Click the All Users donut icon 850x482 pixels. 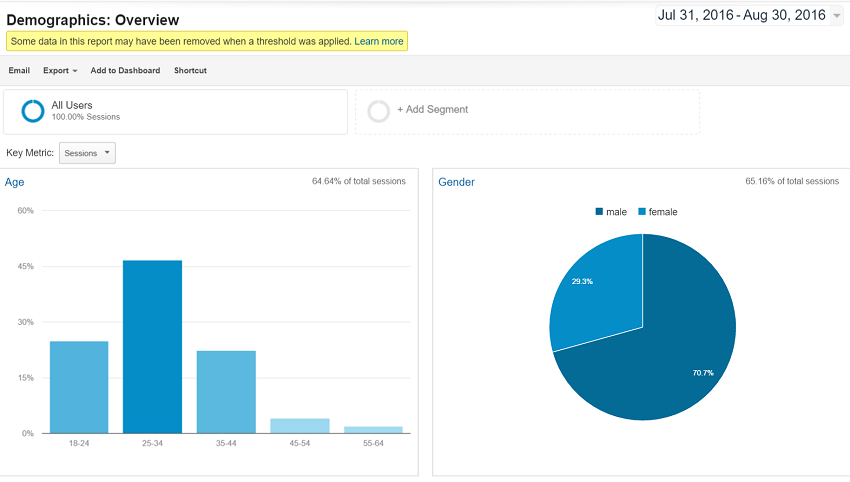tap(32, 111)
